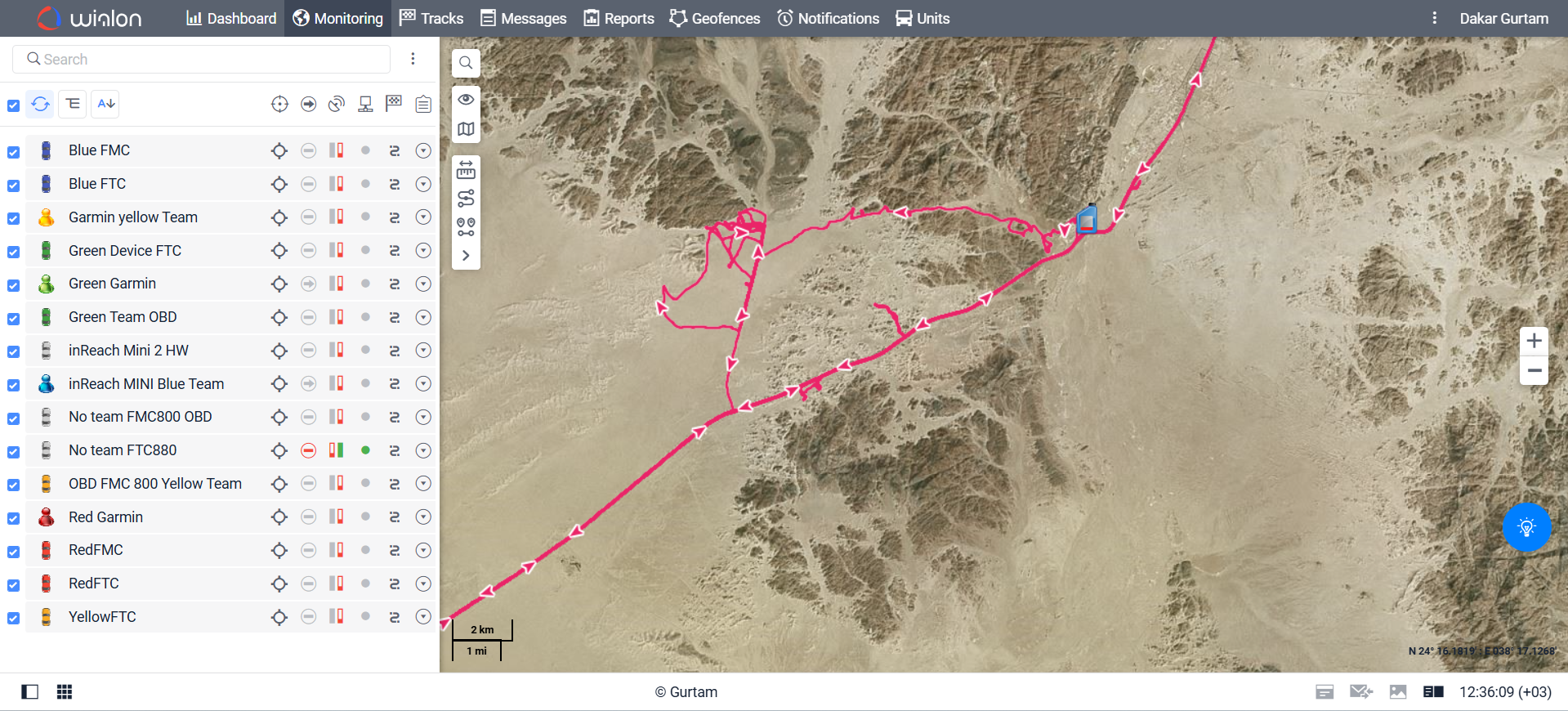Switch to the Geofences tab
This screenshot has height=711, width=1568.
click(715, 18)
